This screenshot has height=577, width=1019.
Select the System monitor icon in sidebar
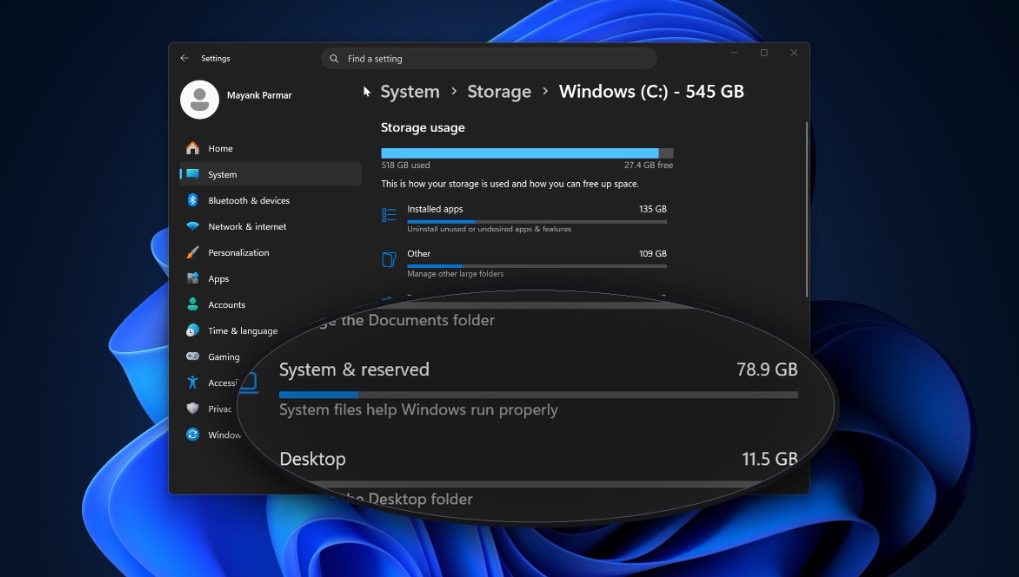tap(193, 174)
